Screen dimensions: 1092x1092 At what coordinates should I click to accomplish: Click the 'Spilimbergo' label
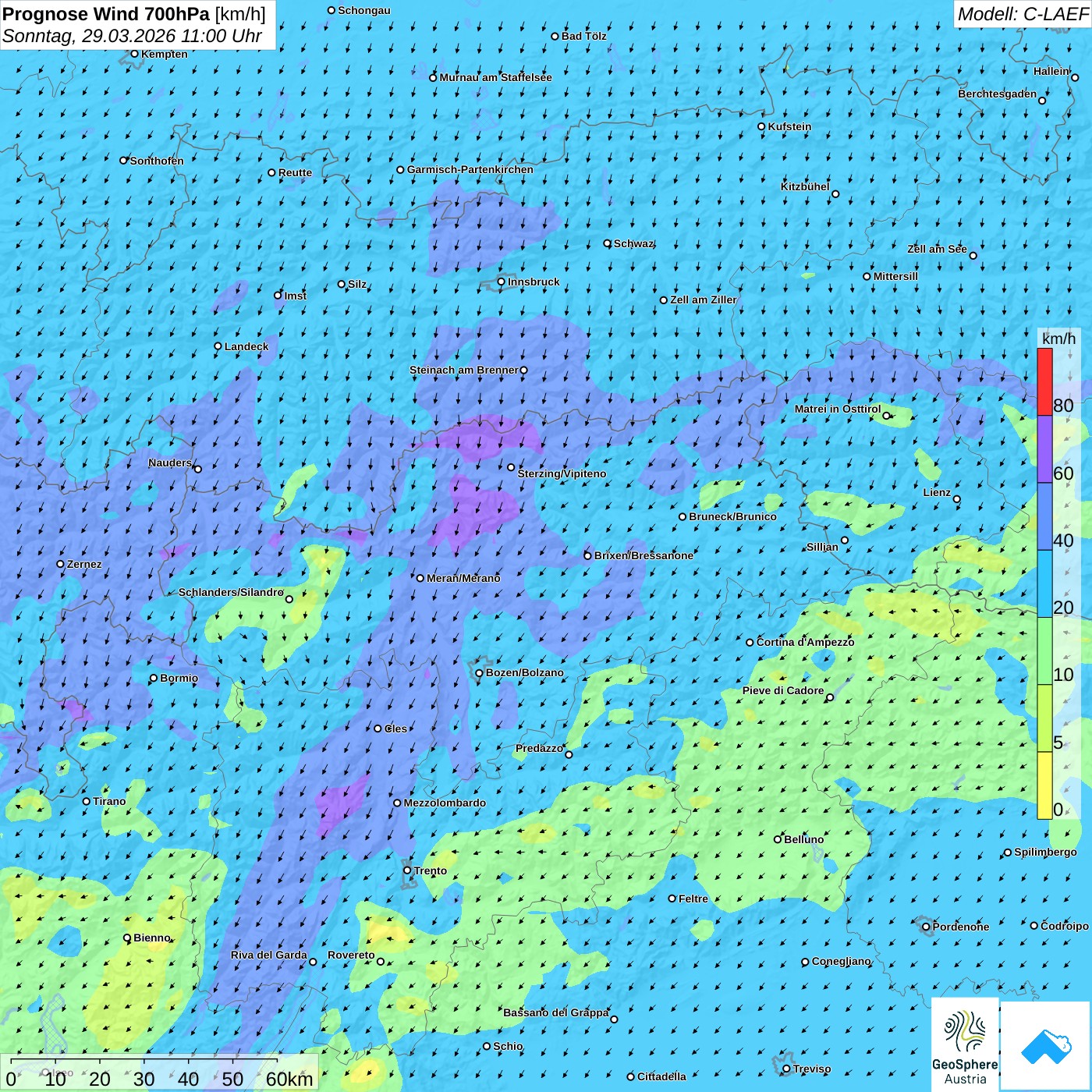pos(1045,852)
